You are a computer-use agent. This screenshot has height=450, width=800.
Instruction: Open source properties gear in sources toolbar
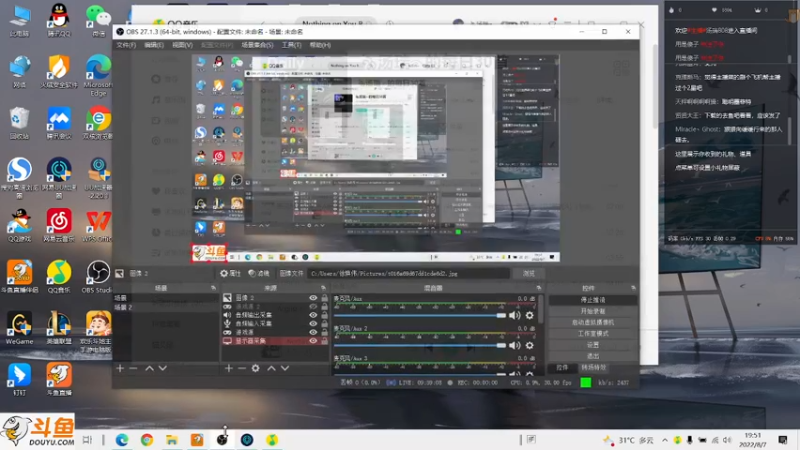tap(256, 368)
